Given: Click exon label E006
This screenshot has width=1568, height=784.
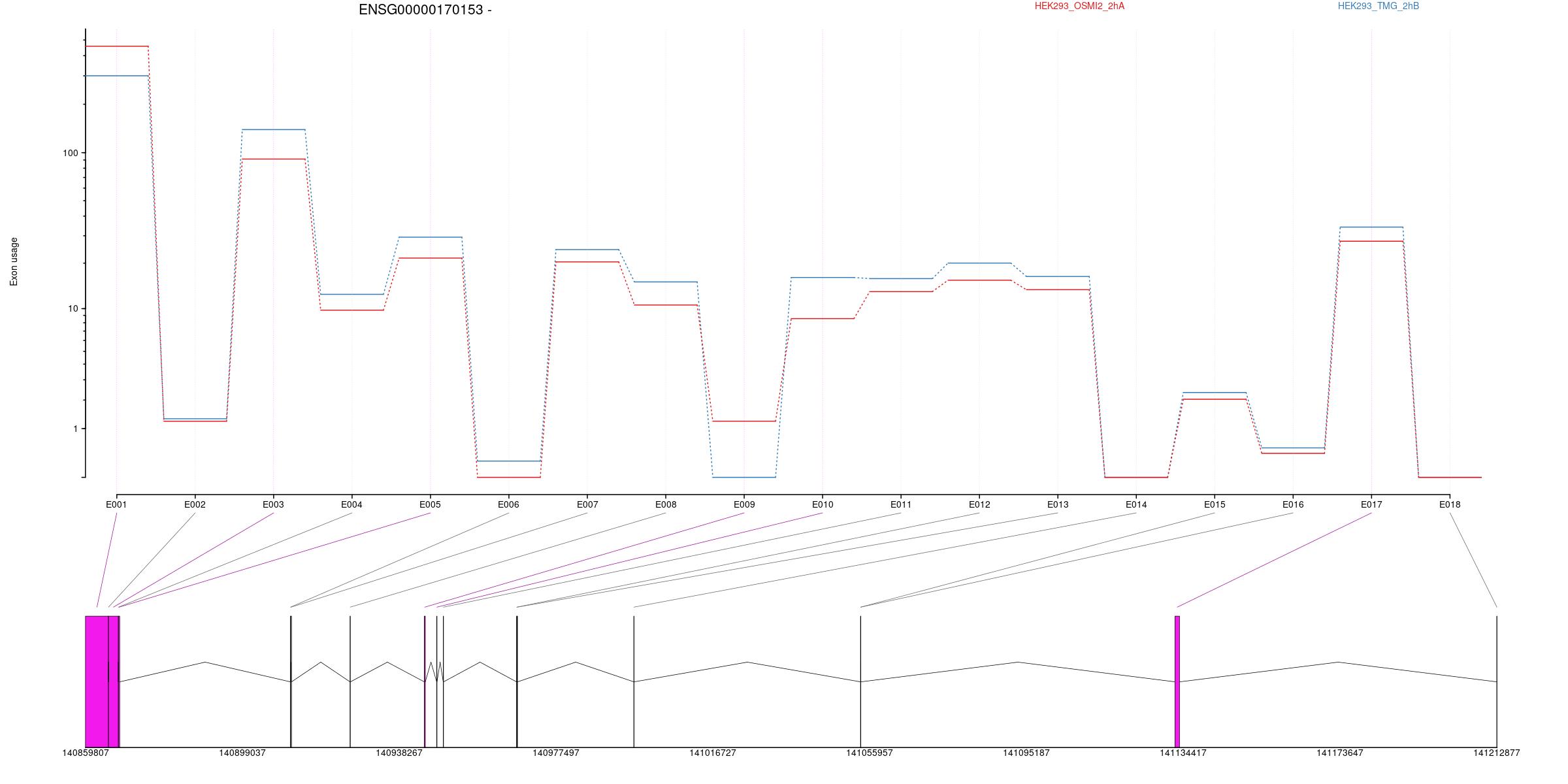Looking at the screenshot, I should (508, 504).
